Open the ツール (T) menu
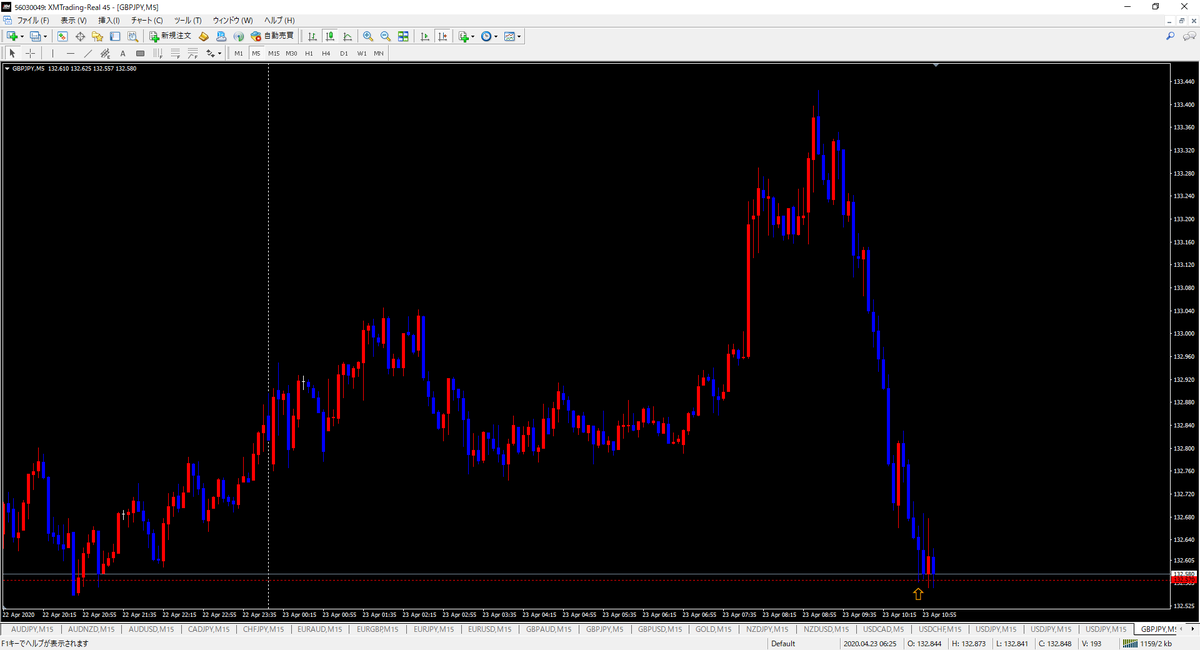Screen dimensions: 1200x650 click(x=187, y=20)
